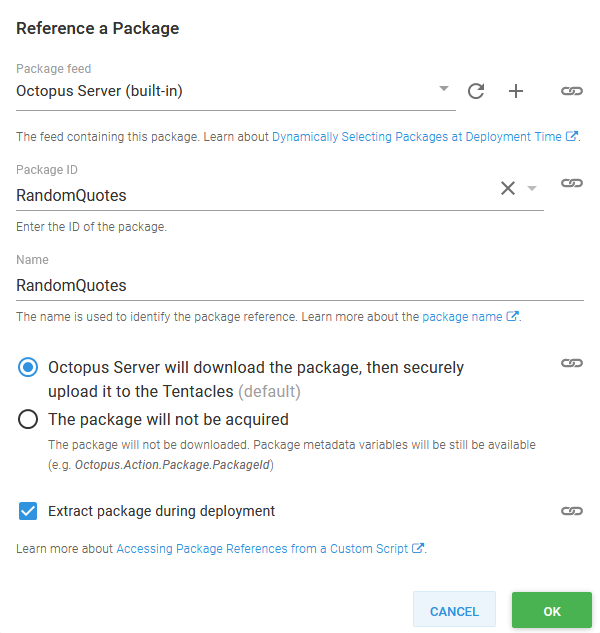Screen dimensions: 600x633
Task: Add a new package feed
Action: click(x=516, y=91)
